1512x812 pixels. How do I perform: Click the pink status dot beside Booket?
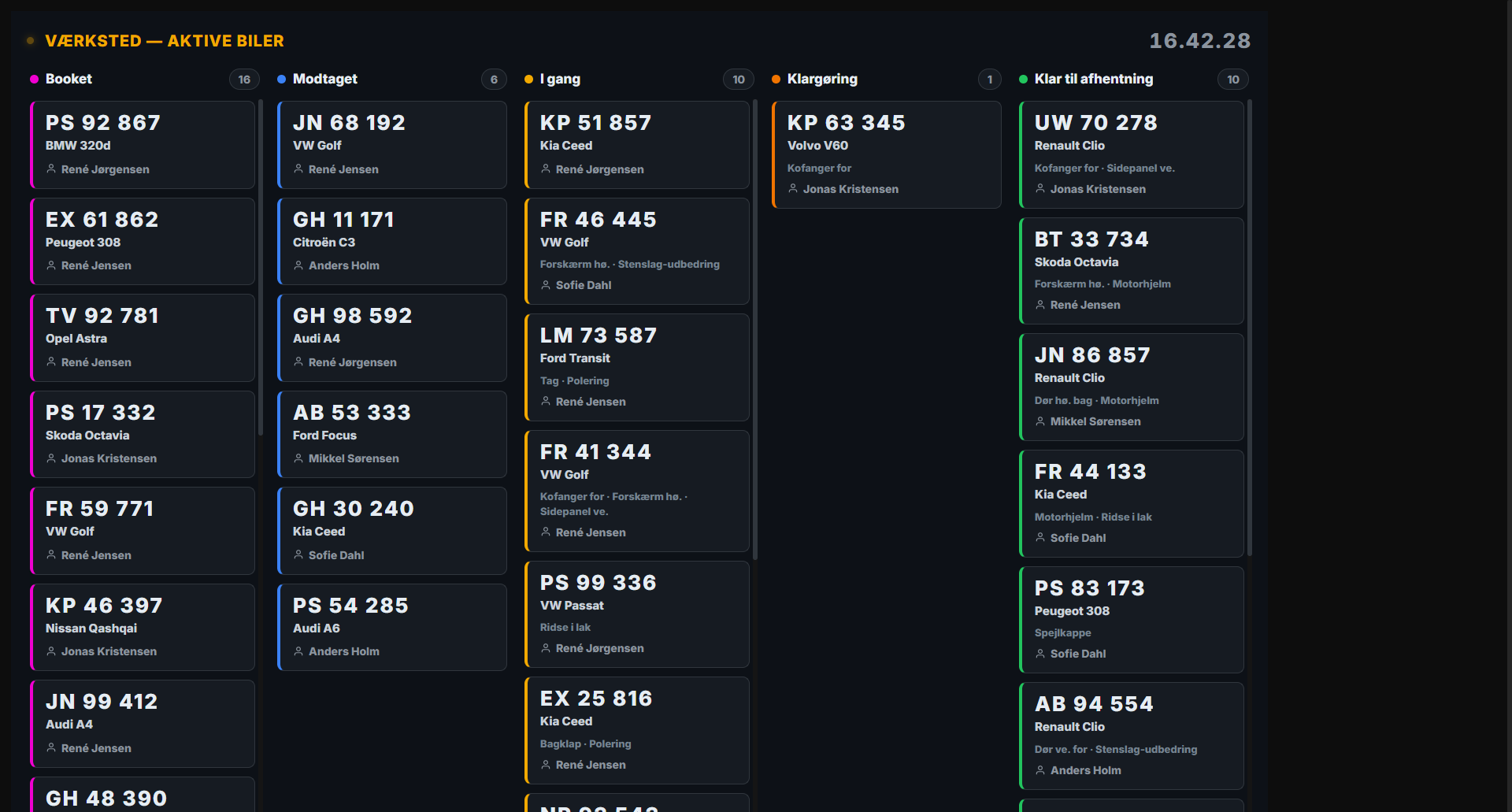35,79
